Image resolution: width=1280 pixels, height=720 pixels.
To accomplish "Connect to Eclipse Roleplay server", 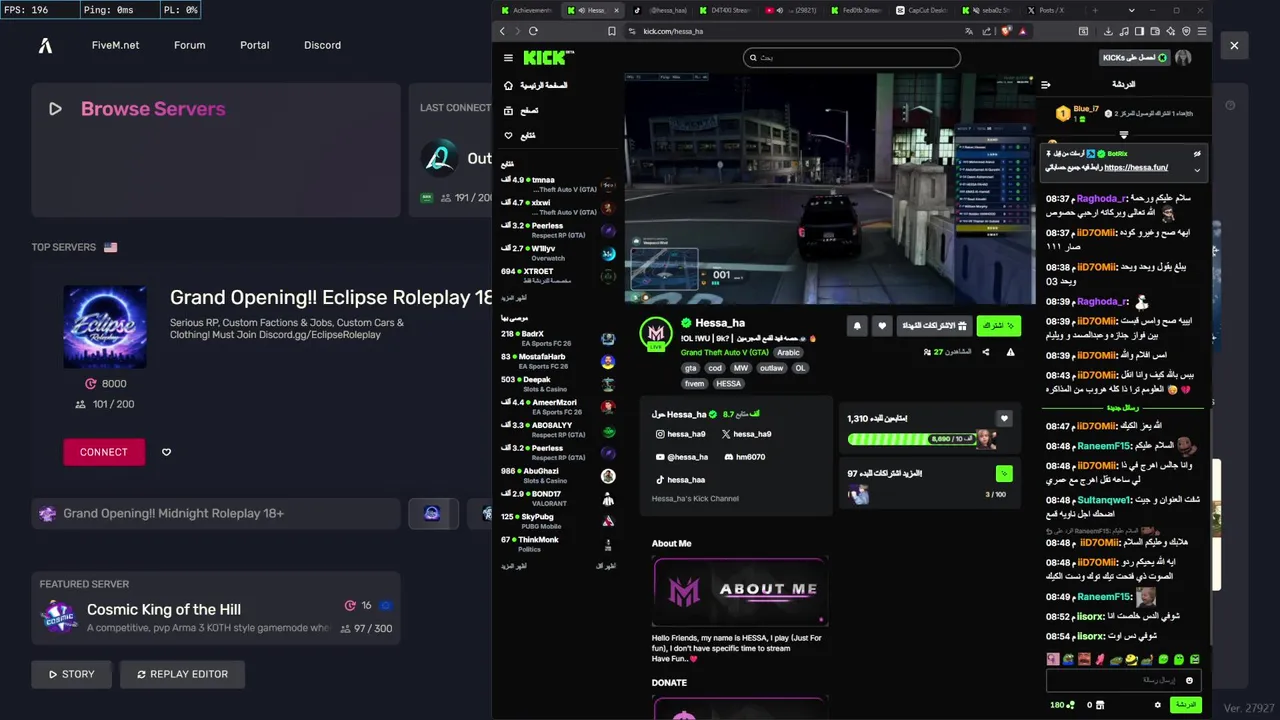I will pyautogui.click(x=104, y=452).
